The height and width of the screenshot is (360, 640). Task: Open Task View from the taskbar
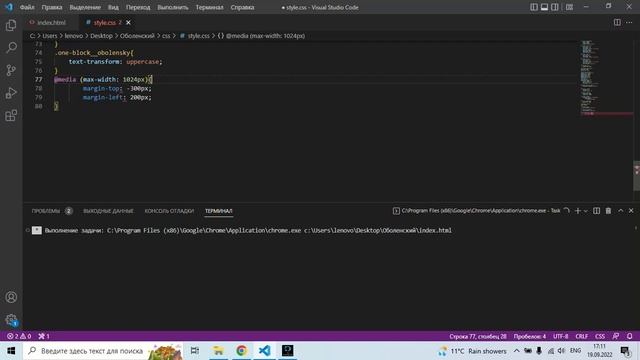(x=195, y=351)
